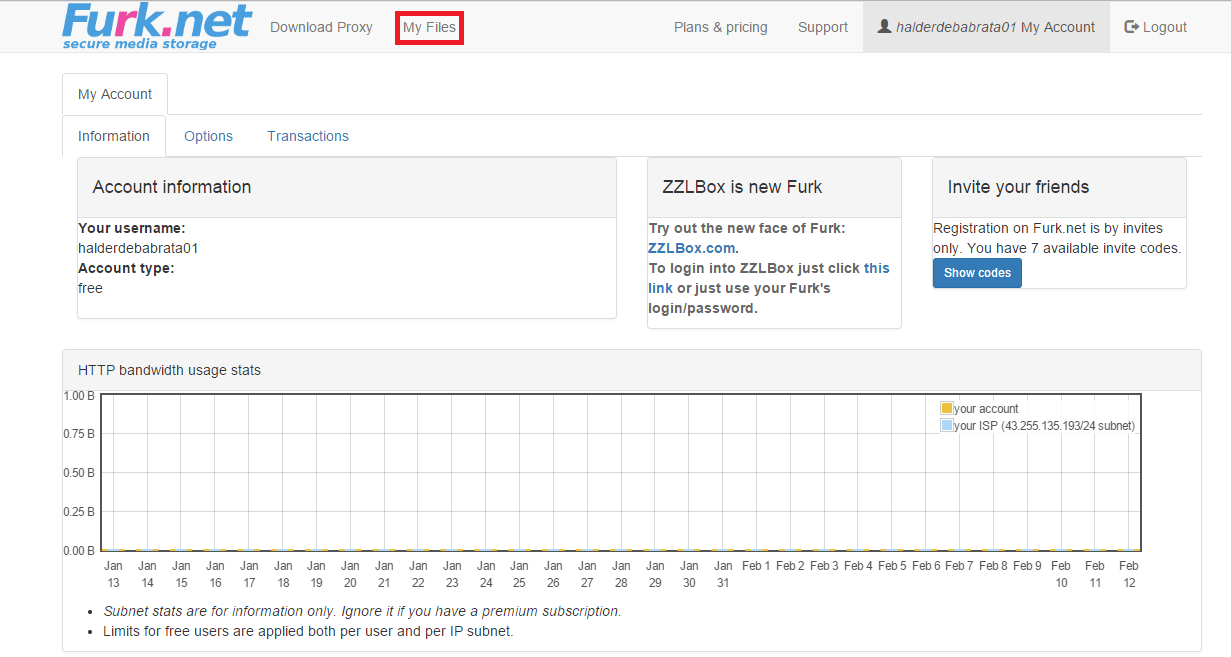Click the Feb 1 date label
This screenshot has height=657, width=1231.
point(756,566)
